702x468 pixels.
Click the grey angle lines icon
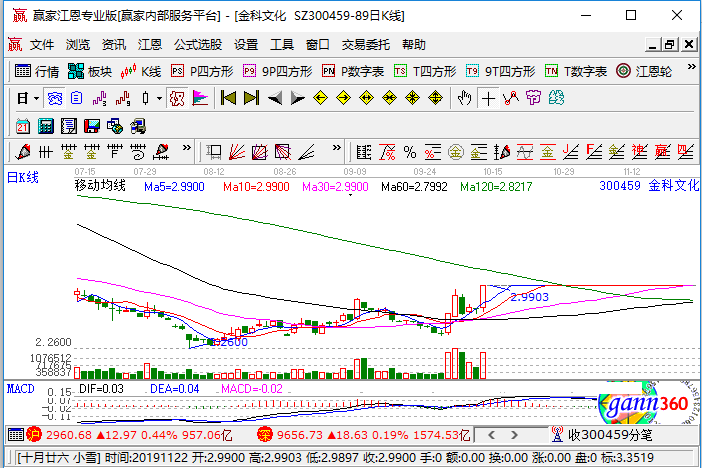tap(307, 152)
